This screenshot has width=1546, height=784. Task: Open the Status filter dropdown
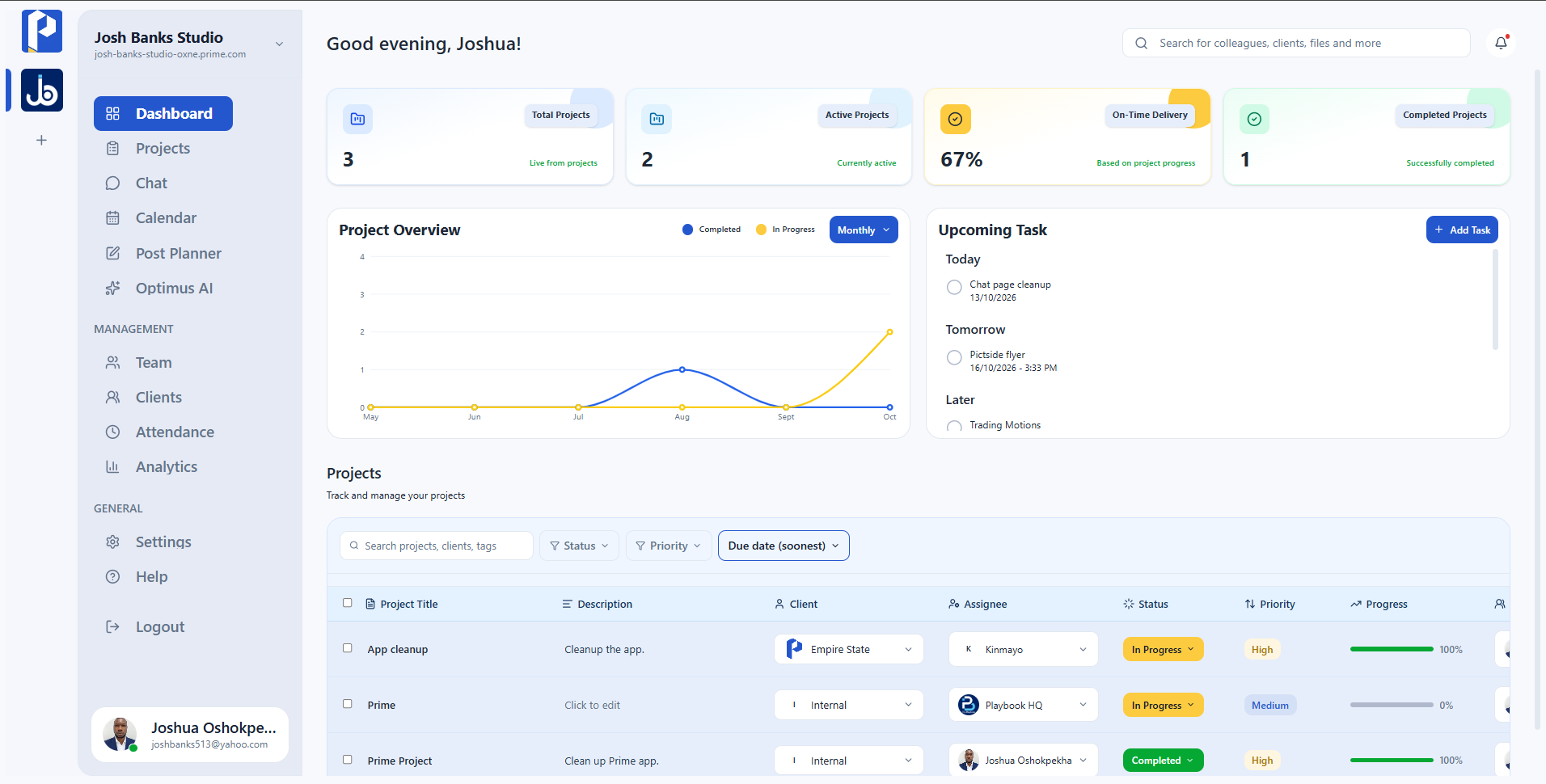pyautogui.click(x=579, y=546)
